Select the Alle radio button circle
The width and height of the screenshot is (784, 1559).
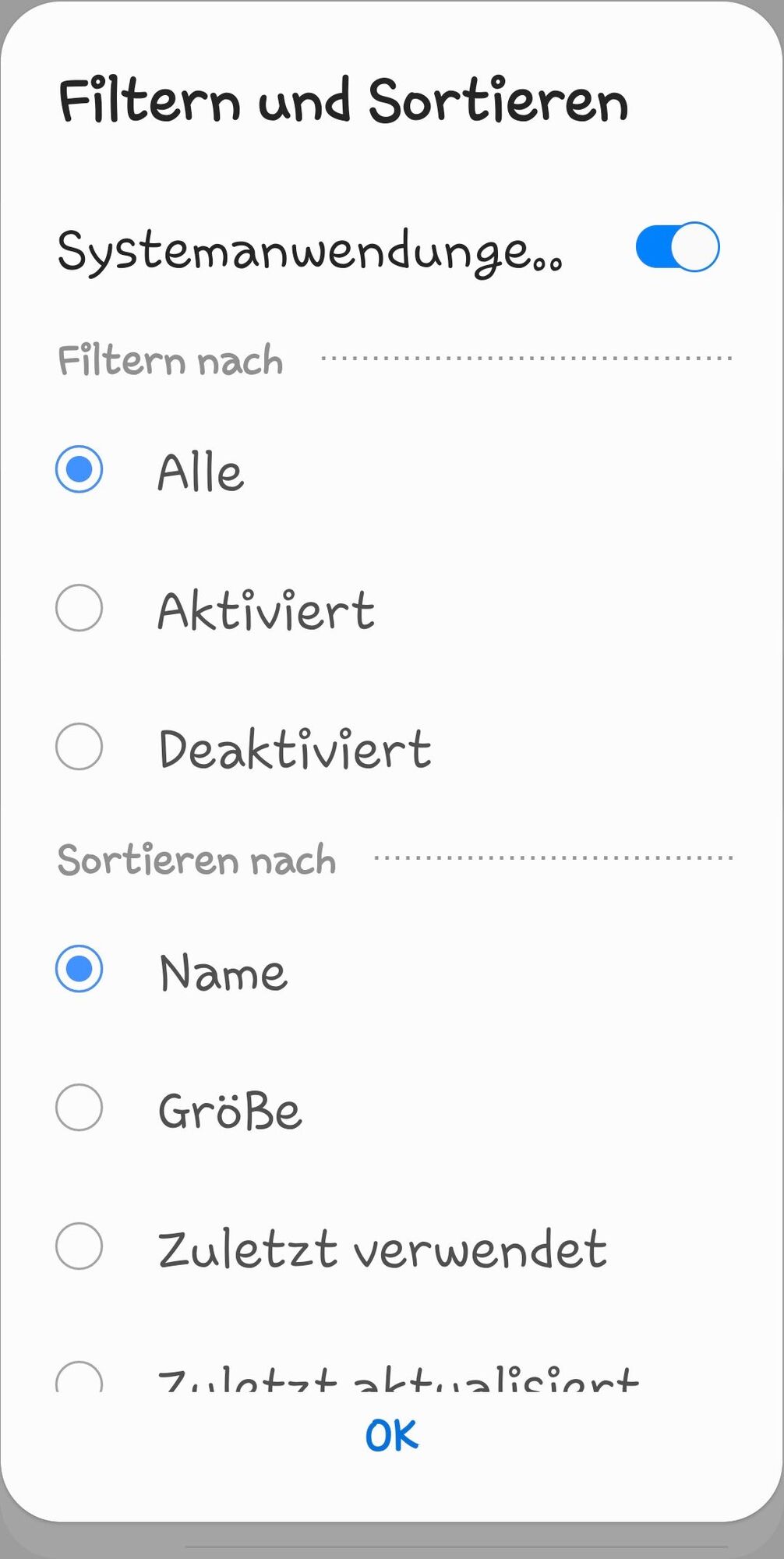(x=79, y=469)
